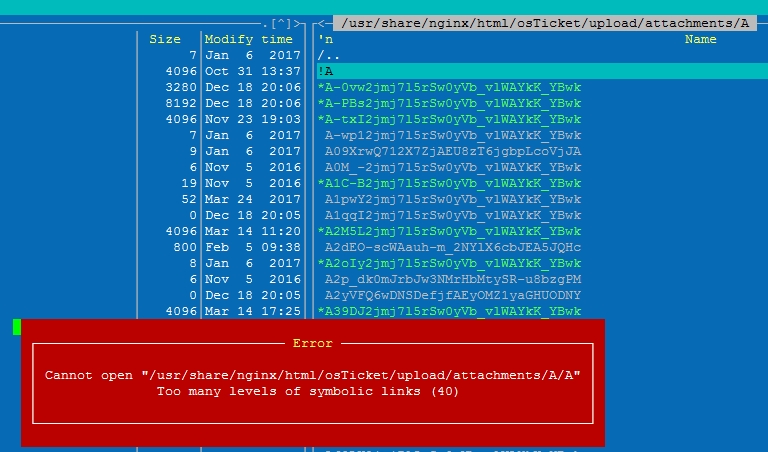Select file *A-PBs2jmj7l5rSw0yVb_vlWAYkK_YBwk
This screenshot has width=768, height=452.
pyautogui.click(x=449, y=103)
